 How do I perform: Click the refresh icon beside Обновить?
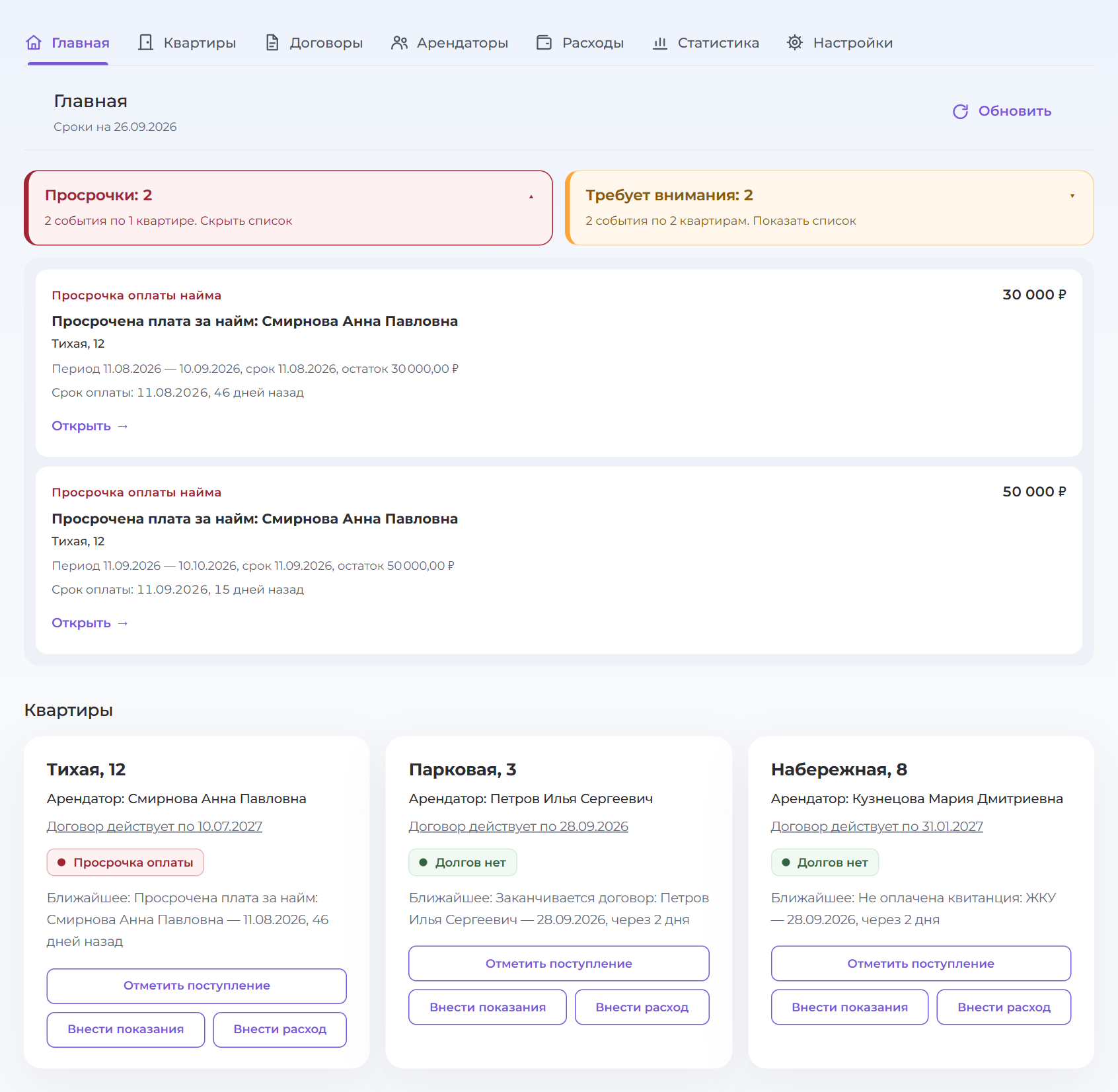tap(961, 112)
